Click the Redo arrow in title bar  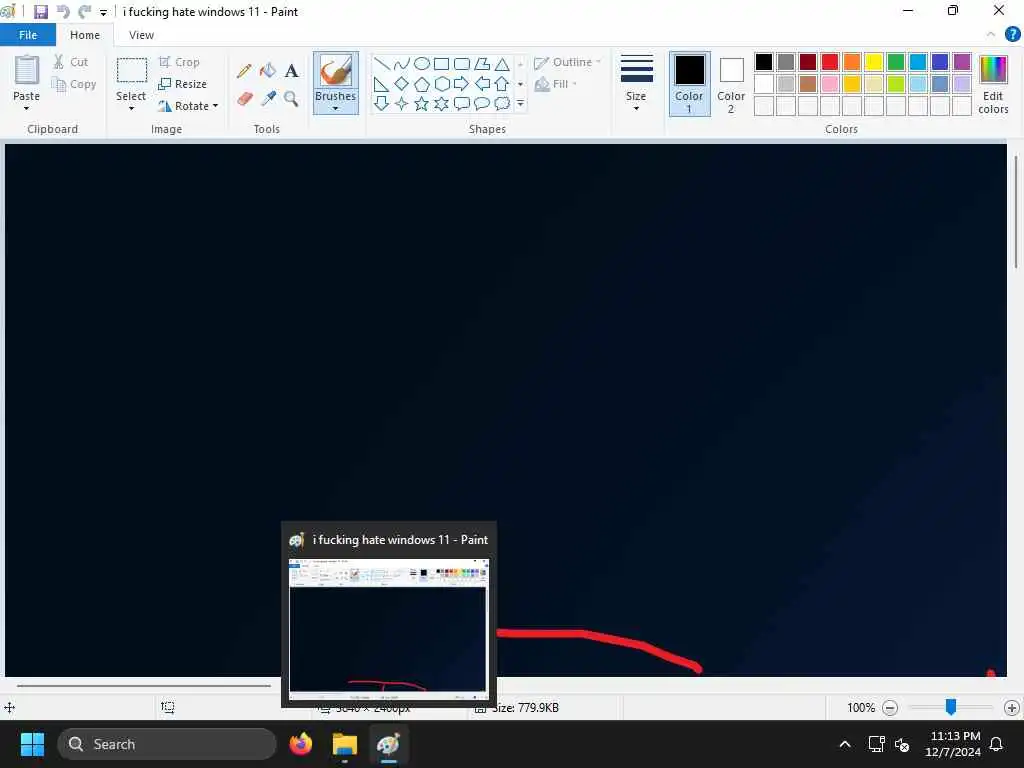[84, 12]
